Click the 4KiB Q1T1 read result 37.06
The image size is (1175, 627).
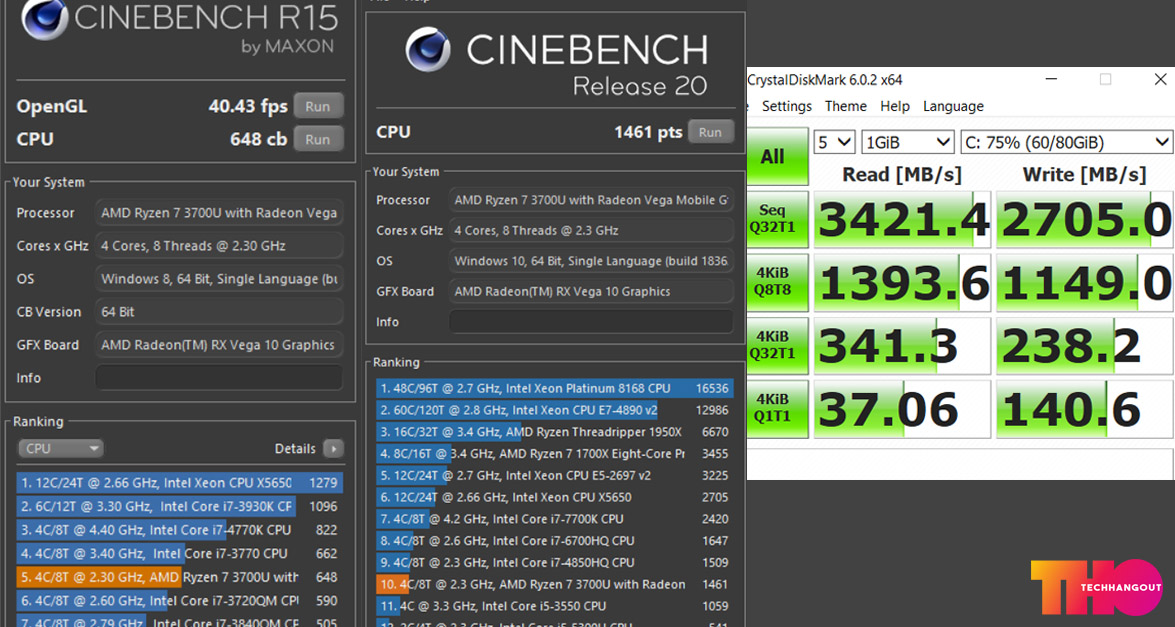pos(902,408)
